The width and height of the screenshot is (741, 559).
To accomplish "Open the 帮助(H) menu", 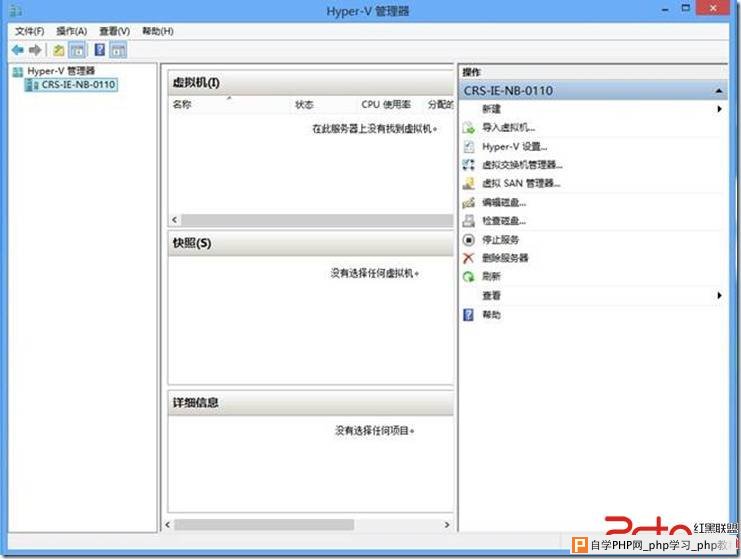I will point(158,31).
